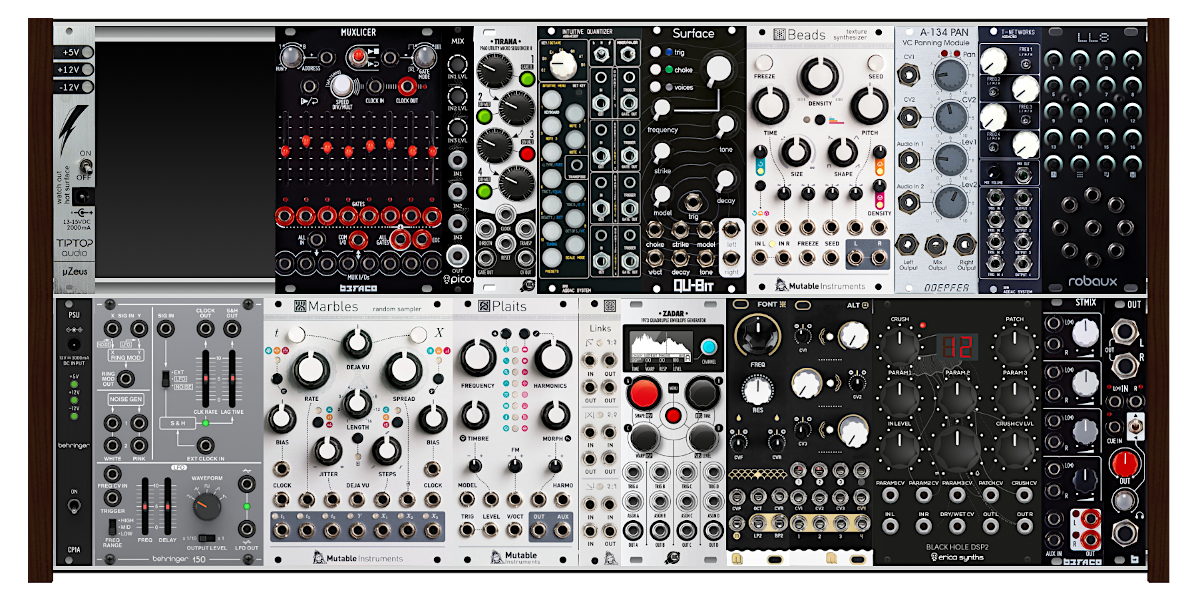Click the Beads SIZE knob

[x=794, y=153]
